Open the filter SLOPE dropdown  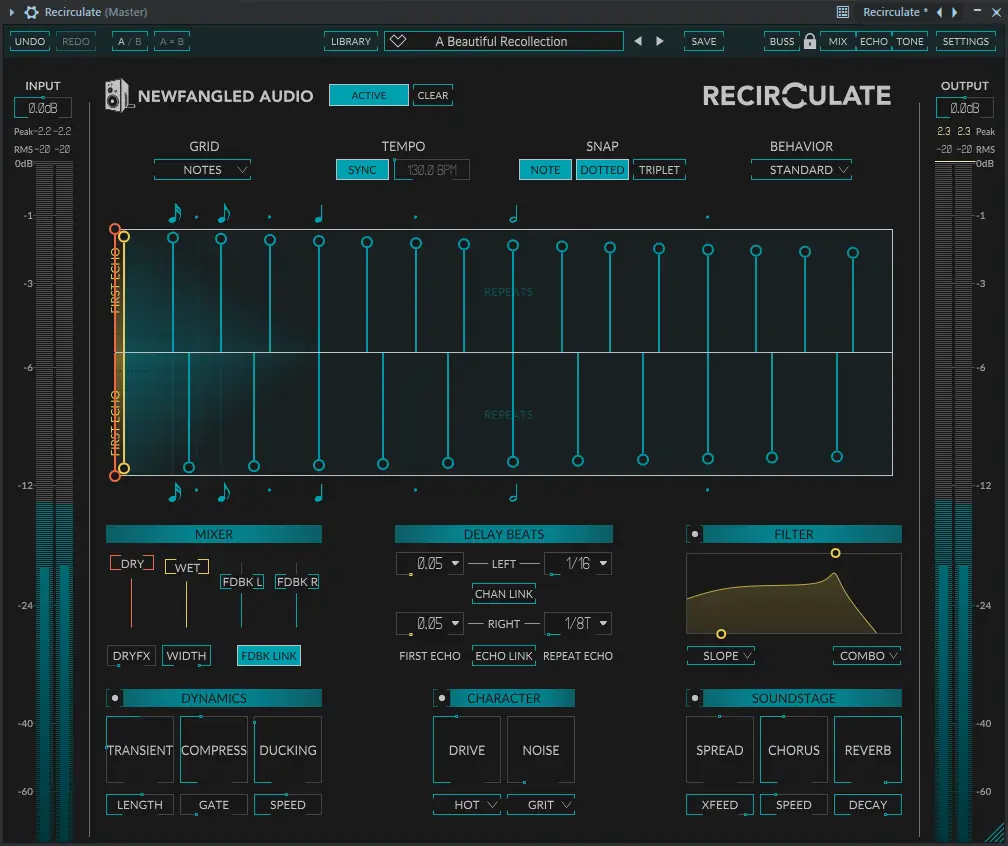click(721, 656)
